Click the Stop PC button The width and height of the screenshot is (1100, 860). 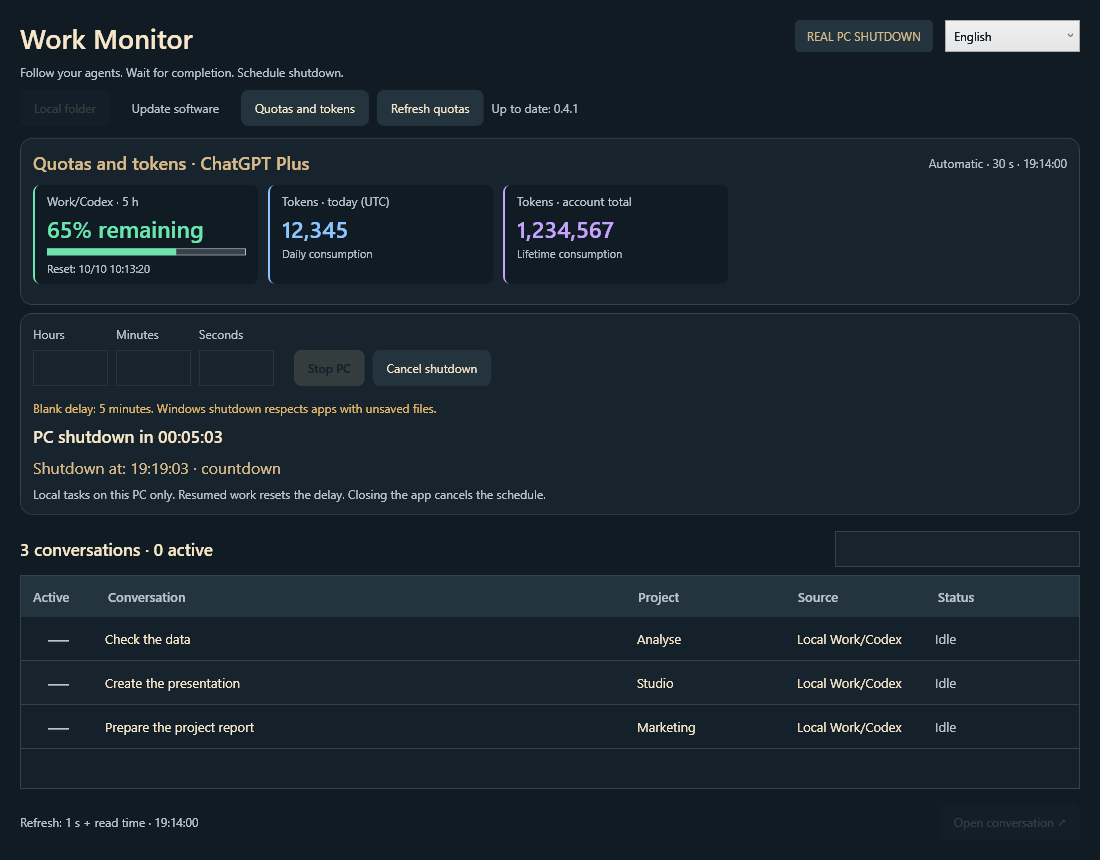pos(329,368)
